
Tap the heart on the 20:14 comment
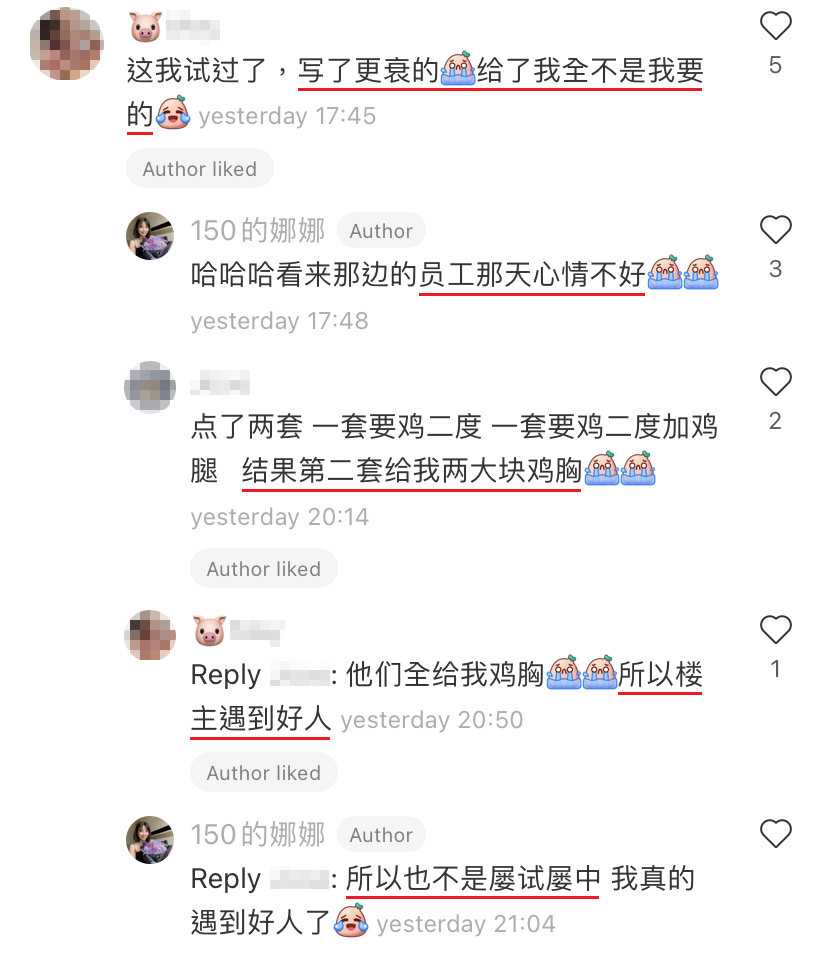click(x=775, y=382)
